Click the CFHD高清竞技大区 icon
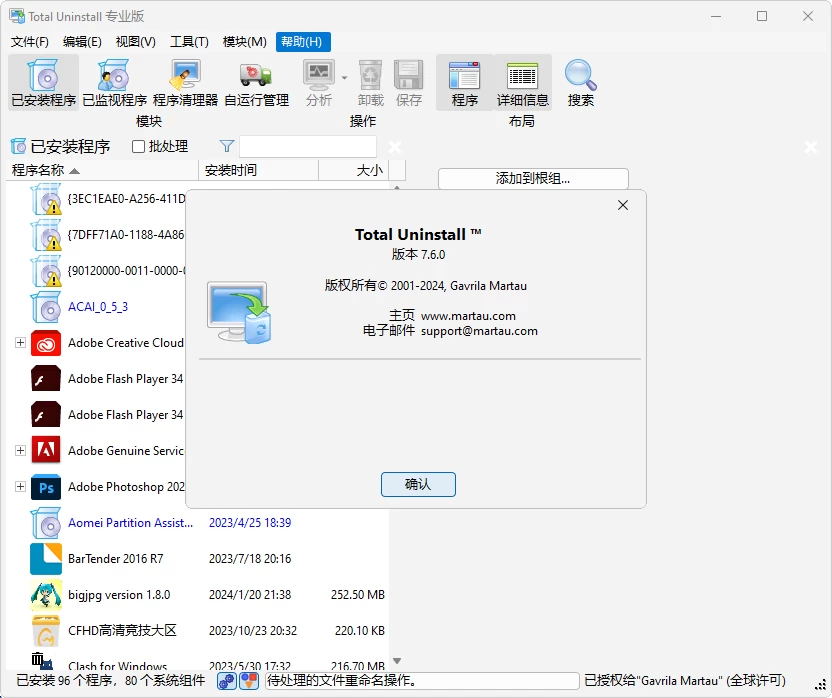Screen dimensions: 832x698 click(46, 631)
